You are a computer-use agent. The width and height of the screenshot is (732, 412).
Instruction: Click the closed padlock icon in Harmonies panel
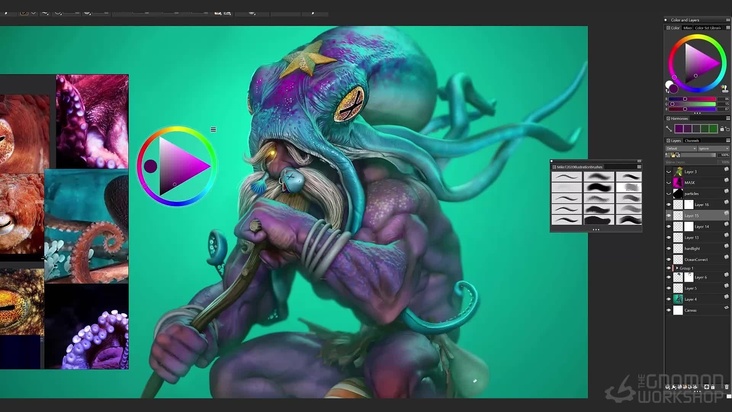coord(722,128)
